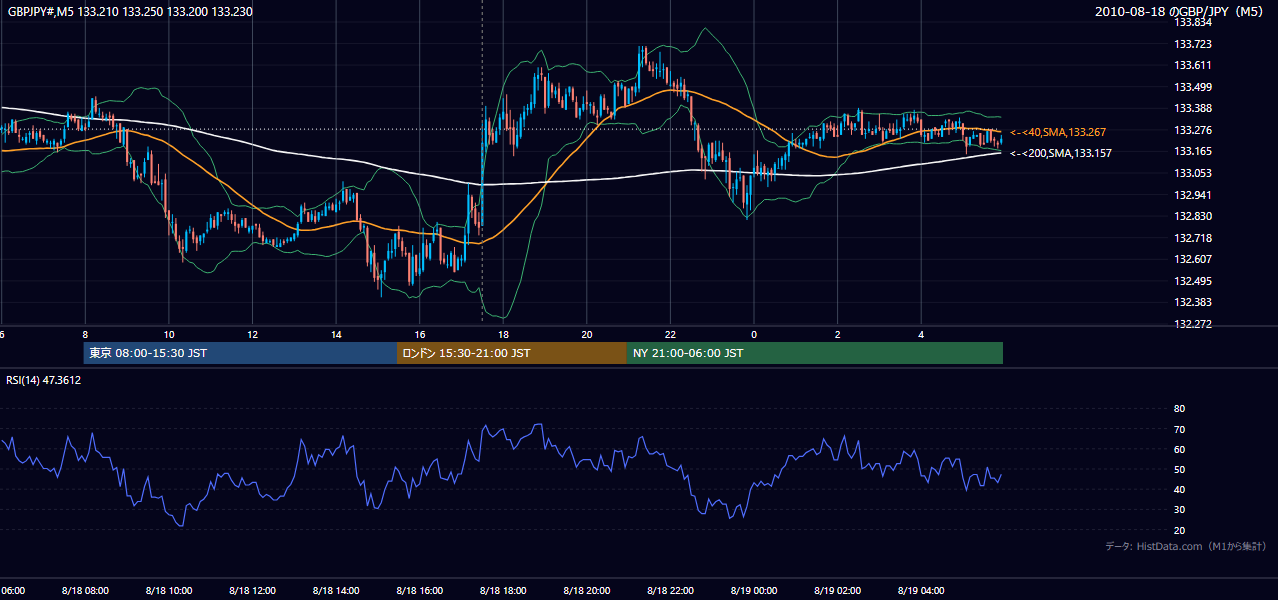Click price axis label 133.499
Screen dimensions: 1278x600
[1193, 87]
